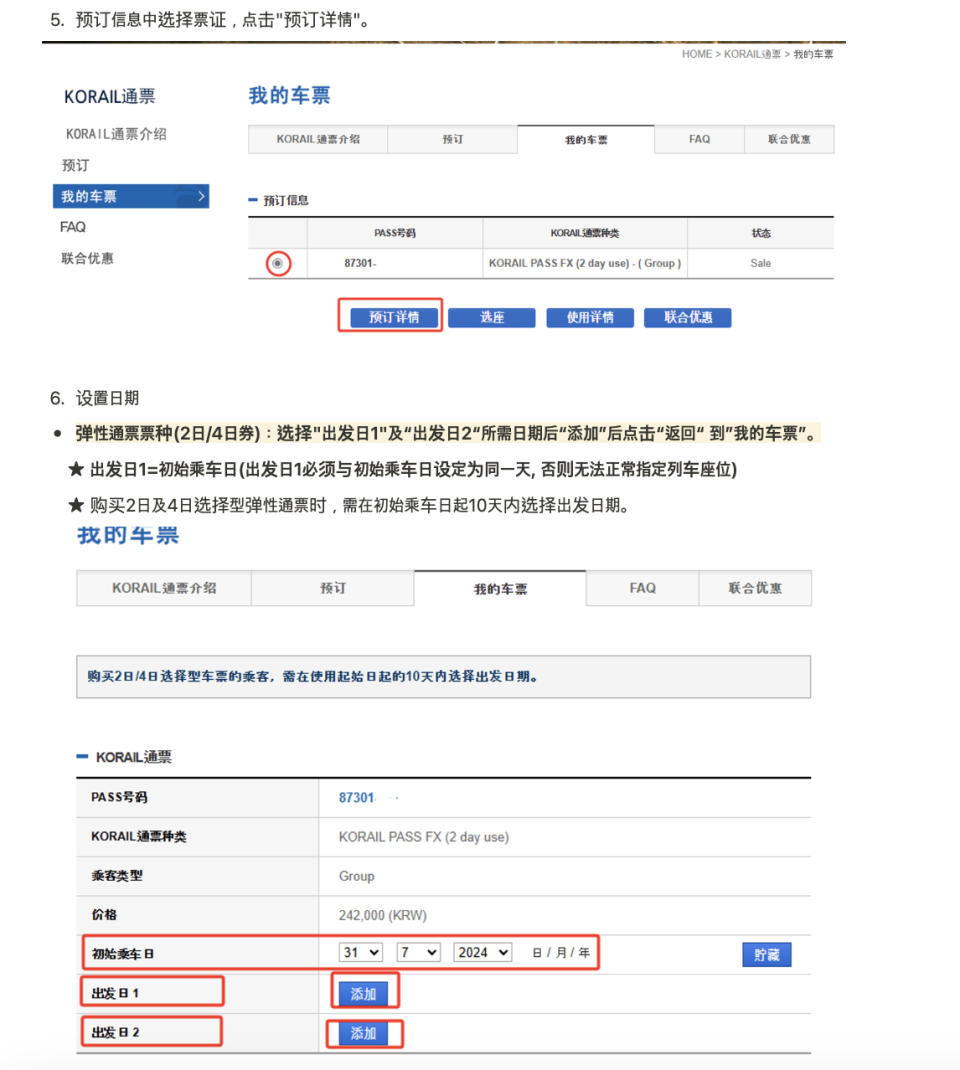
Task: Click the 'PASS号码' column header in 预订信息
Action: coord(394,233)
